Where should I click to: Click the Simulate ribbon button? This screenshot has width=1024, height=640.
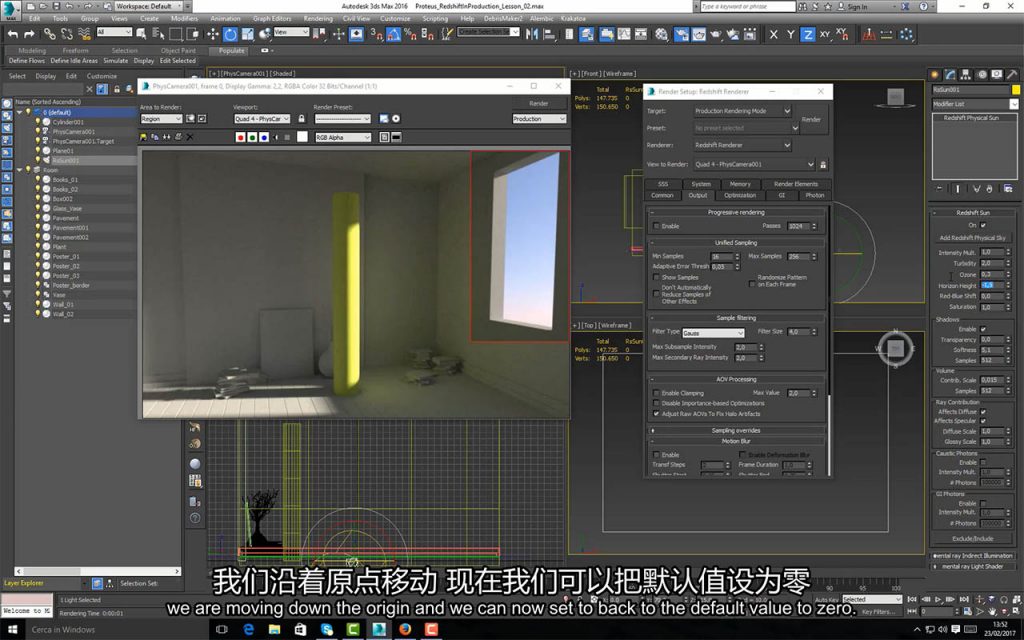(x=116, y=61)
